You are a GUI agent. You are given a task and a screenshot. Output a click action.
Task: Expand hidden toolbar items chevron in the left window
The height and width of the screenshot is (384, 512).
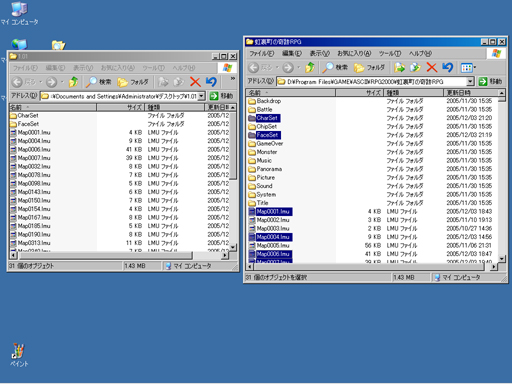coord(233,78)
